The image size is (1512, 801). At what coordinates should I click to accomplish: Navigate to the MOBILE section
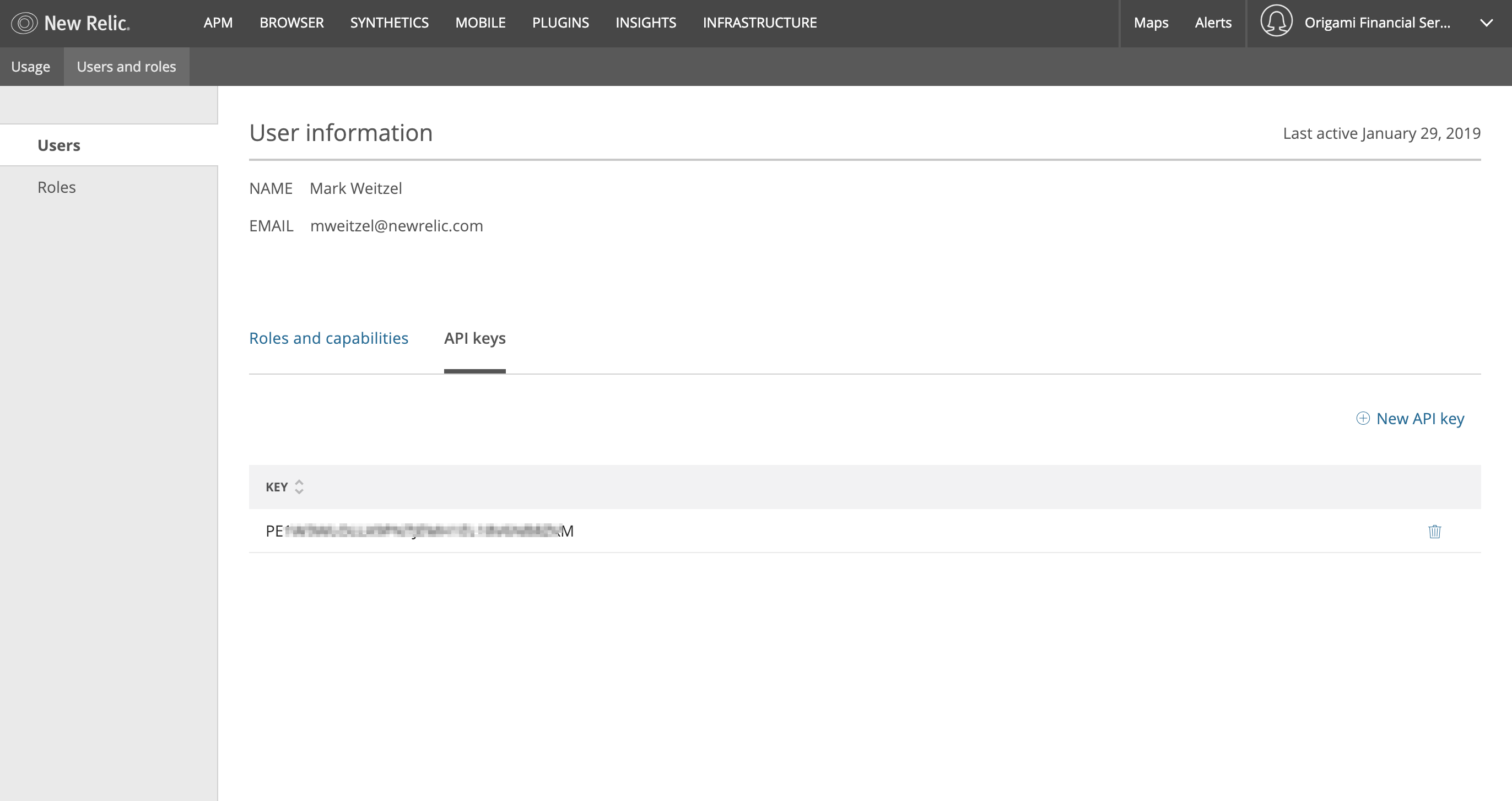pos(480,23)
